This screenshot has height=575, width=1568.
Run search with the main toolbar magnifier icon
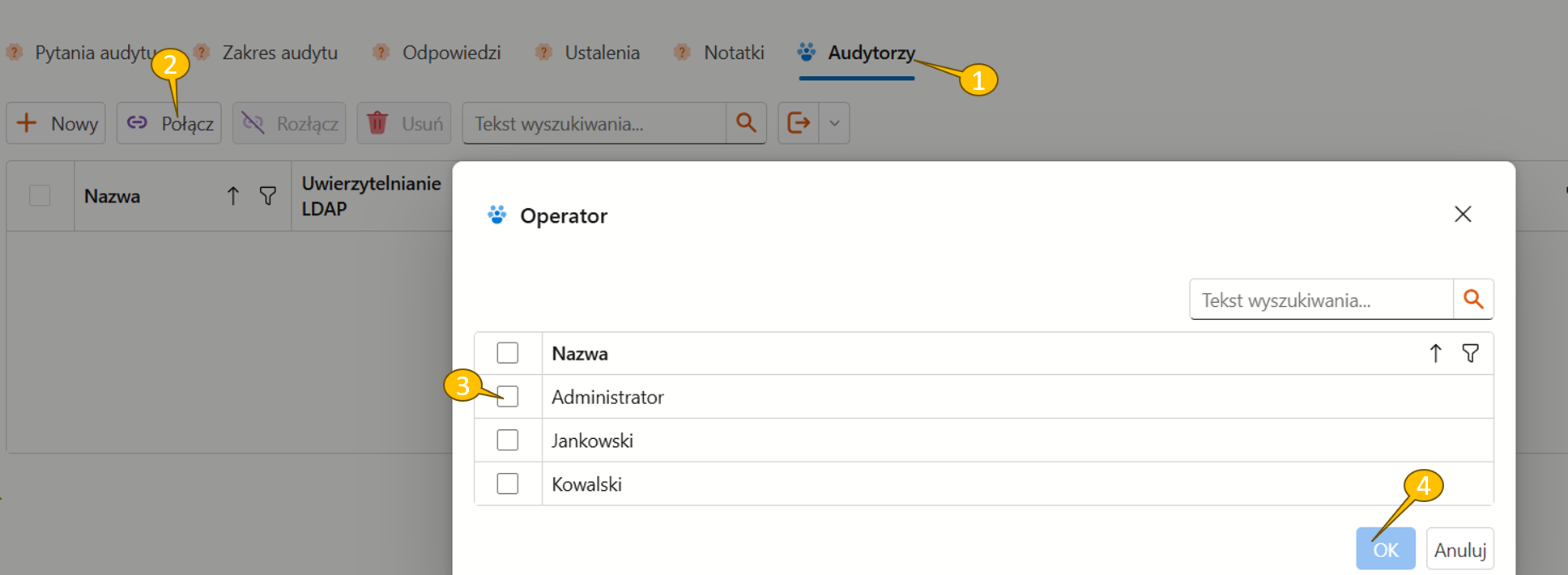[746, 123]
